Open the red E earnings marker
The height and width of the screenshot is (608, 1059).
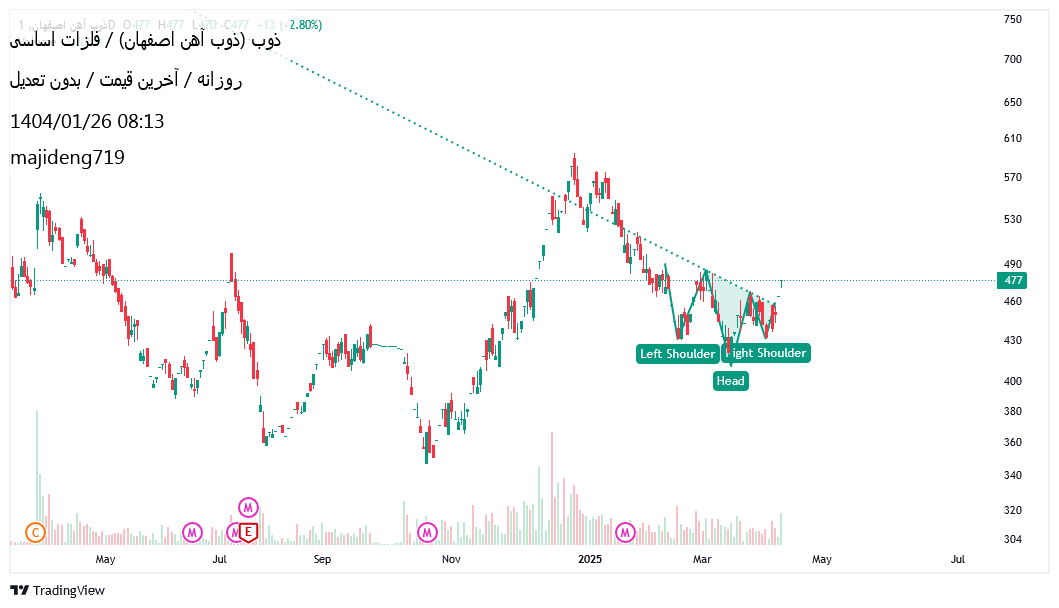[x=249, y=532]
